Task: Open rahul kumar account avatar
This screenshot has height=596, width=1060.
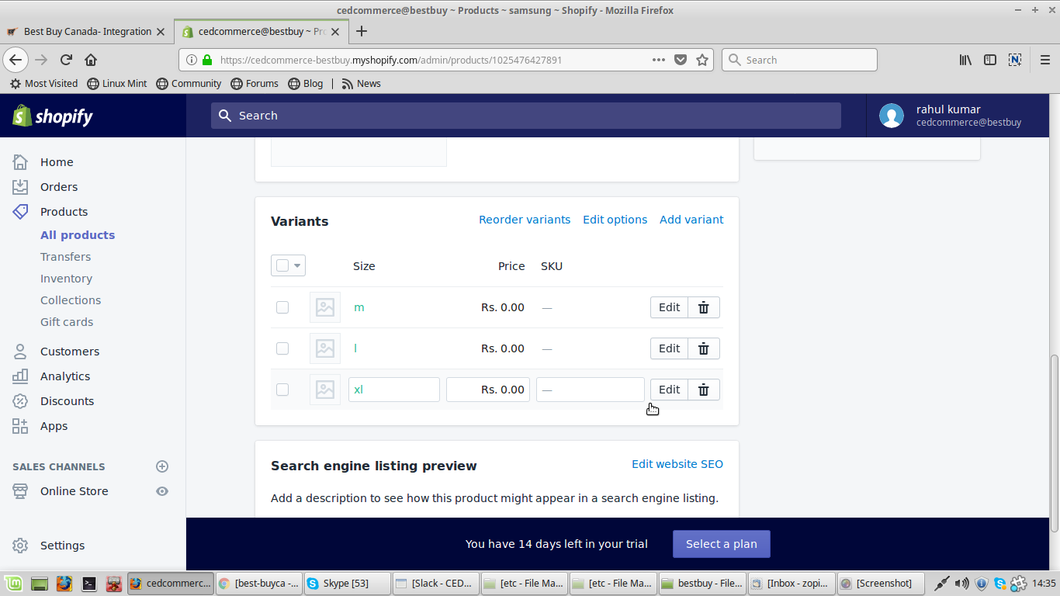Action: click(891, 116)
